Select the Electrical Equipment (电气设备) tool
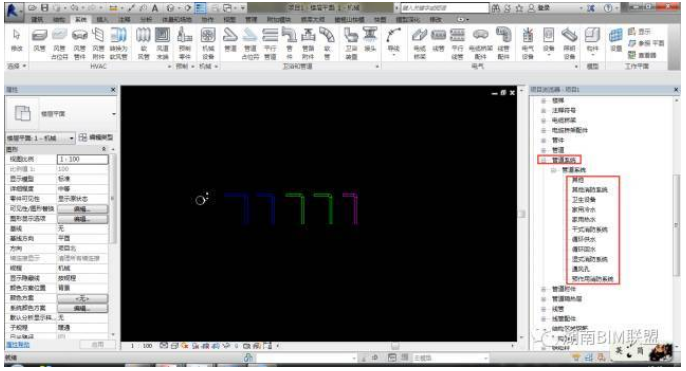This screenshot has height=371, width=686. click(528, 43)
